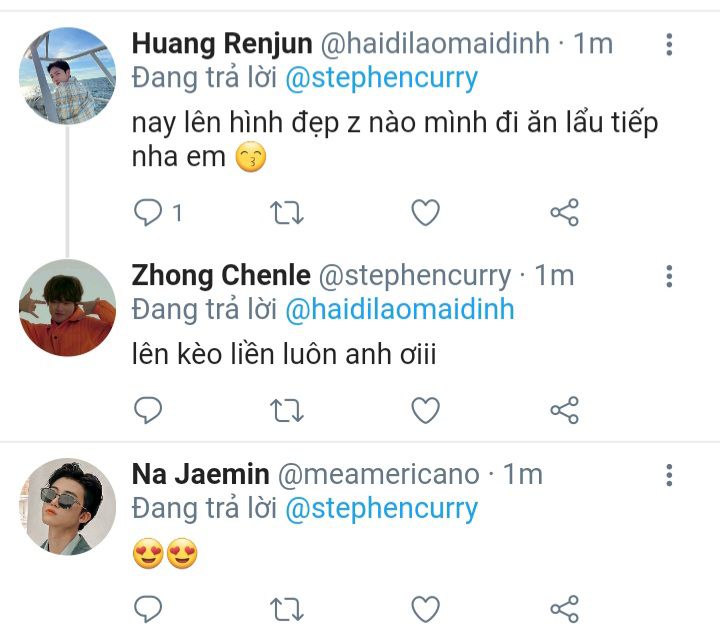Share Na Jaemin's tweet
The width and height of the screenshot is (720, 638).
[564, 607]
